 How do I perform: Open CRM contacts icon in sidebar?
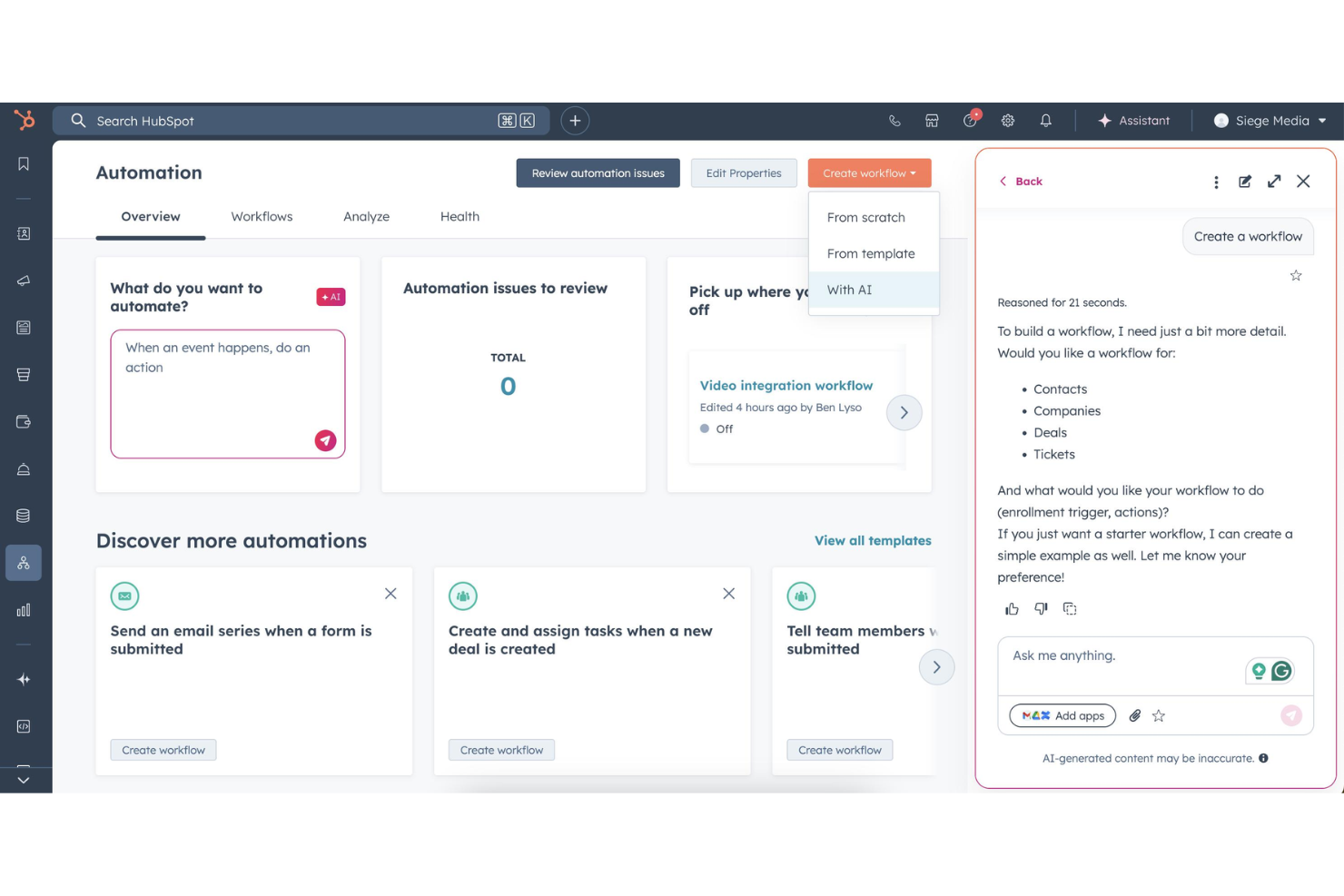(x=24, y=233)
